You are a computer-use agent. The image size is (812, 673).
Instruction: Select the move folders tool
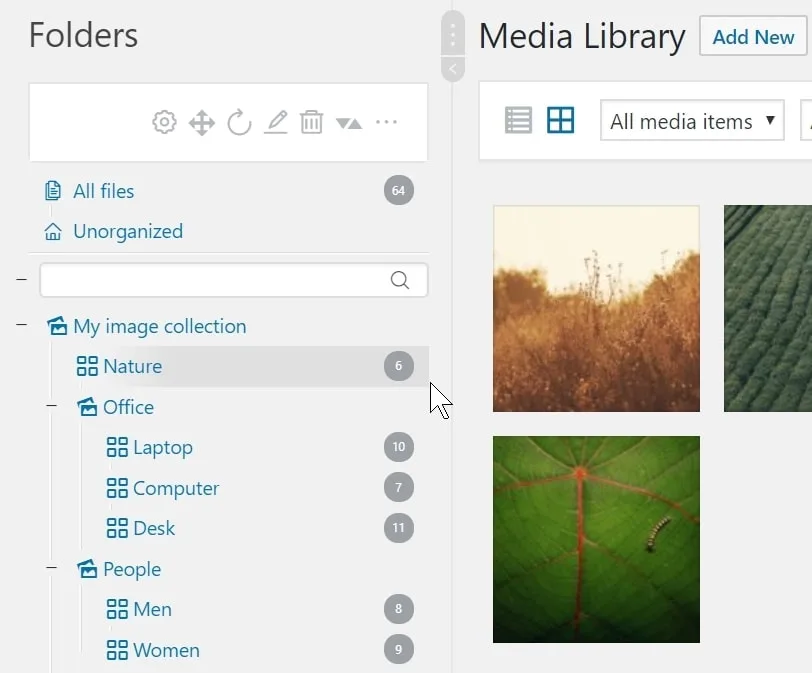pos(201,122)
